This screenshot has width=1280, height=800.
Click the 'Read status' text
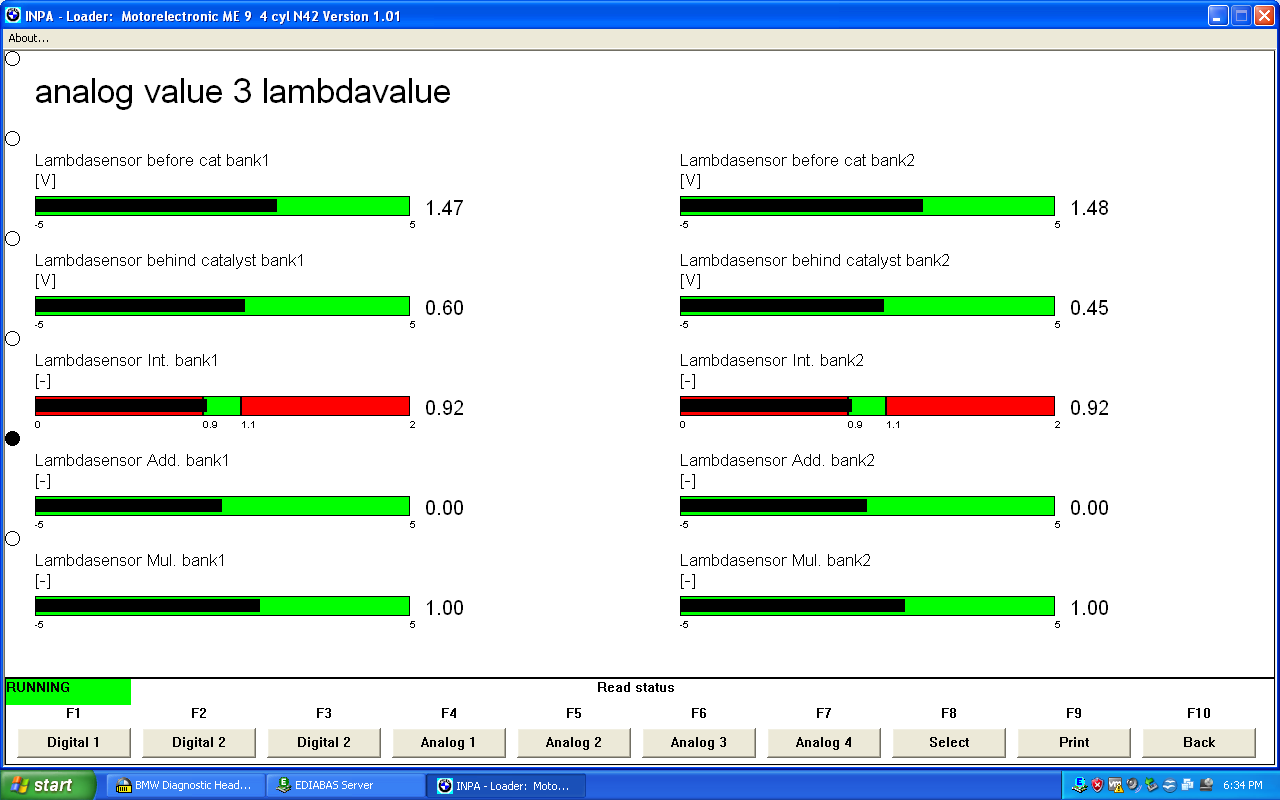pos(636,688)
